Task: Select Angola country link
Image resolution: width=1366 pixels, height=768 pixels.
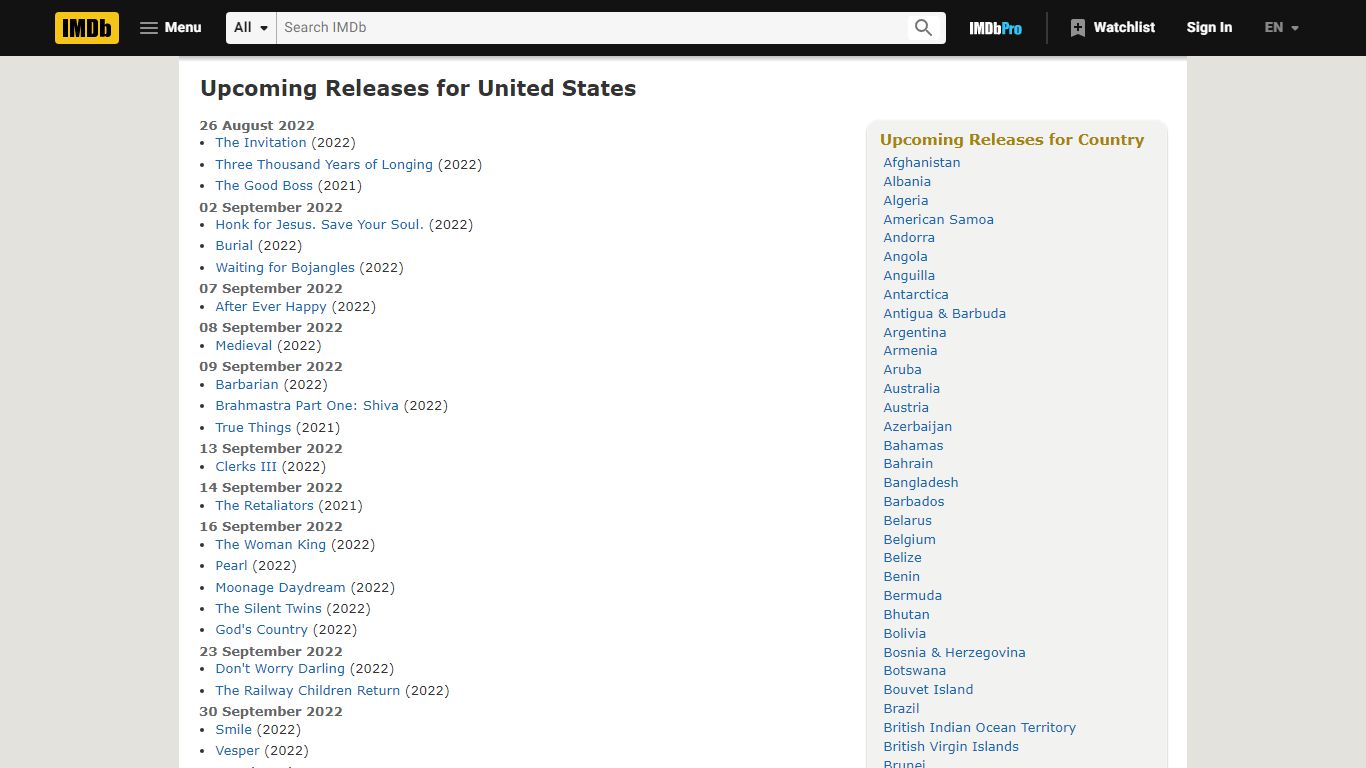Action: pyautogui.click(x=905, y=257)
